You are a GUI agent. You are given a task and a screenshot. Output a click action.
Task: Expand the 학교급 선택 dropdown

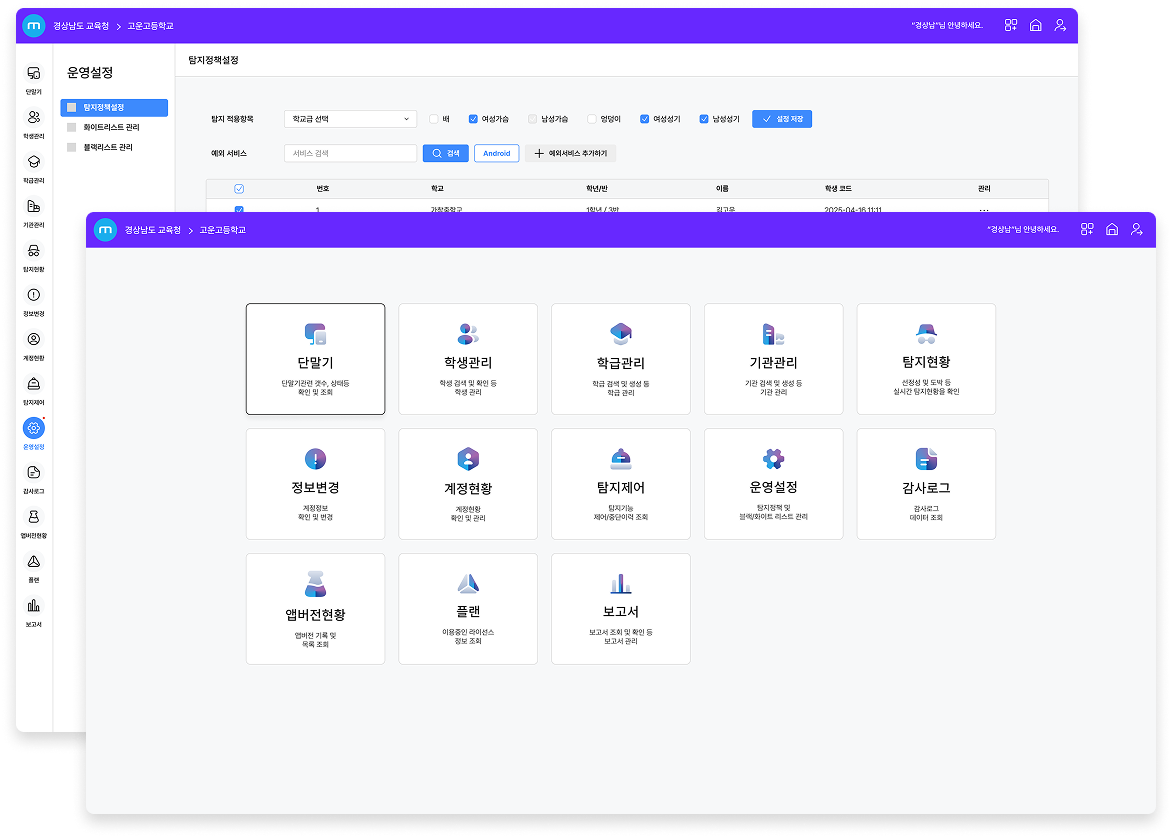tap(350, 119)
